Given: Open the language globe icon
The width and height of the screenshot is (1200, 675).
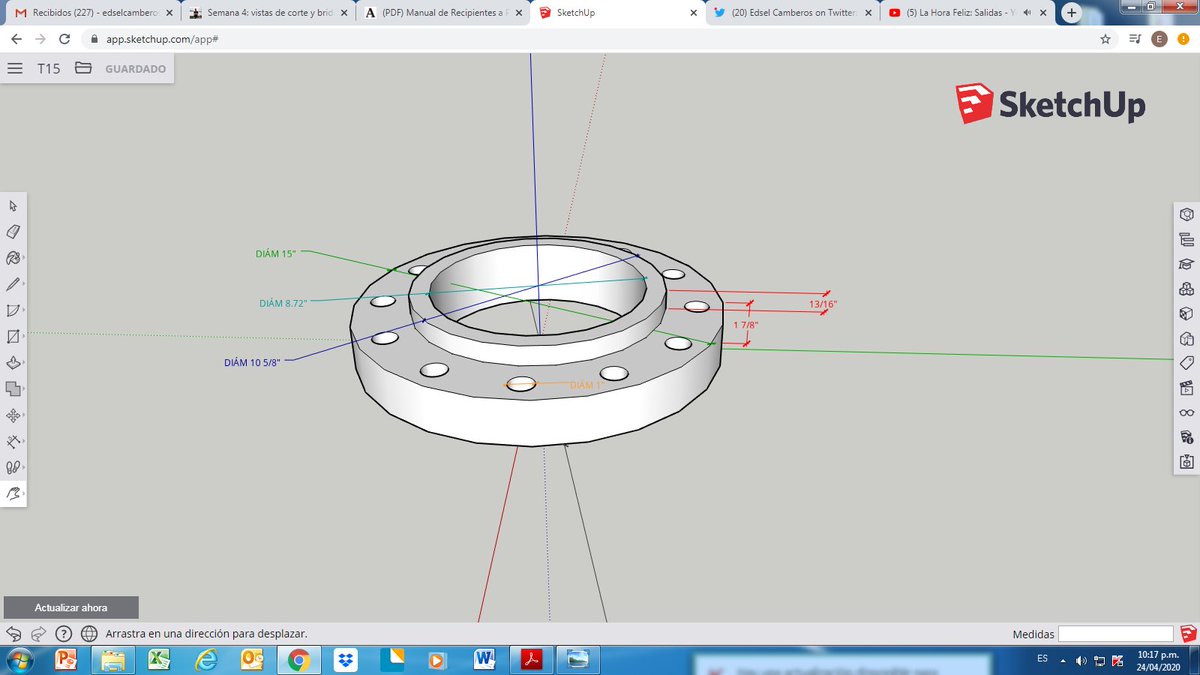Looking at the screenshot, I should pos(88,633).
